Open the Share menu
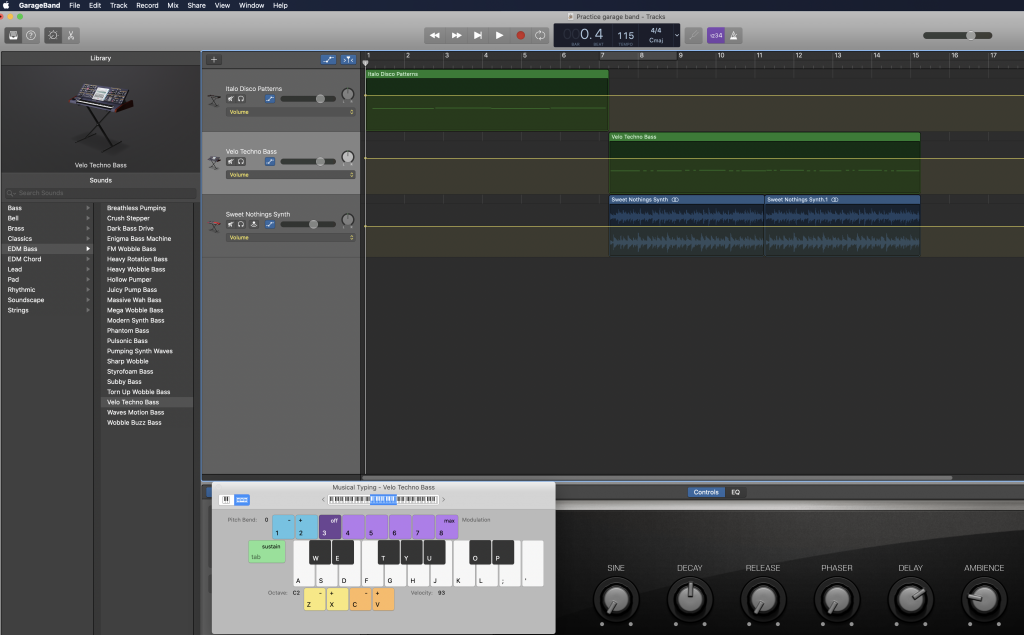Image resolution: width=1024 pixels, height=635 pixels. pos(196,5)
